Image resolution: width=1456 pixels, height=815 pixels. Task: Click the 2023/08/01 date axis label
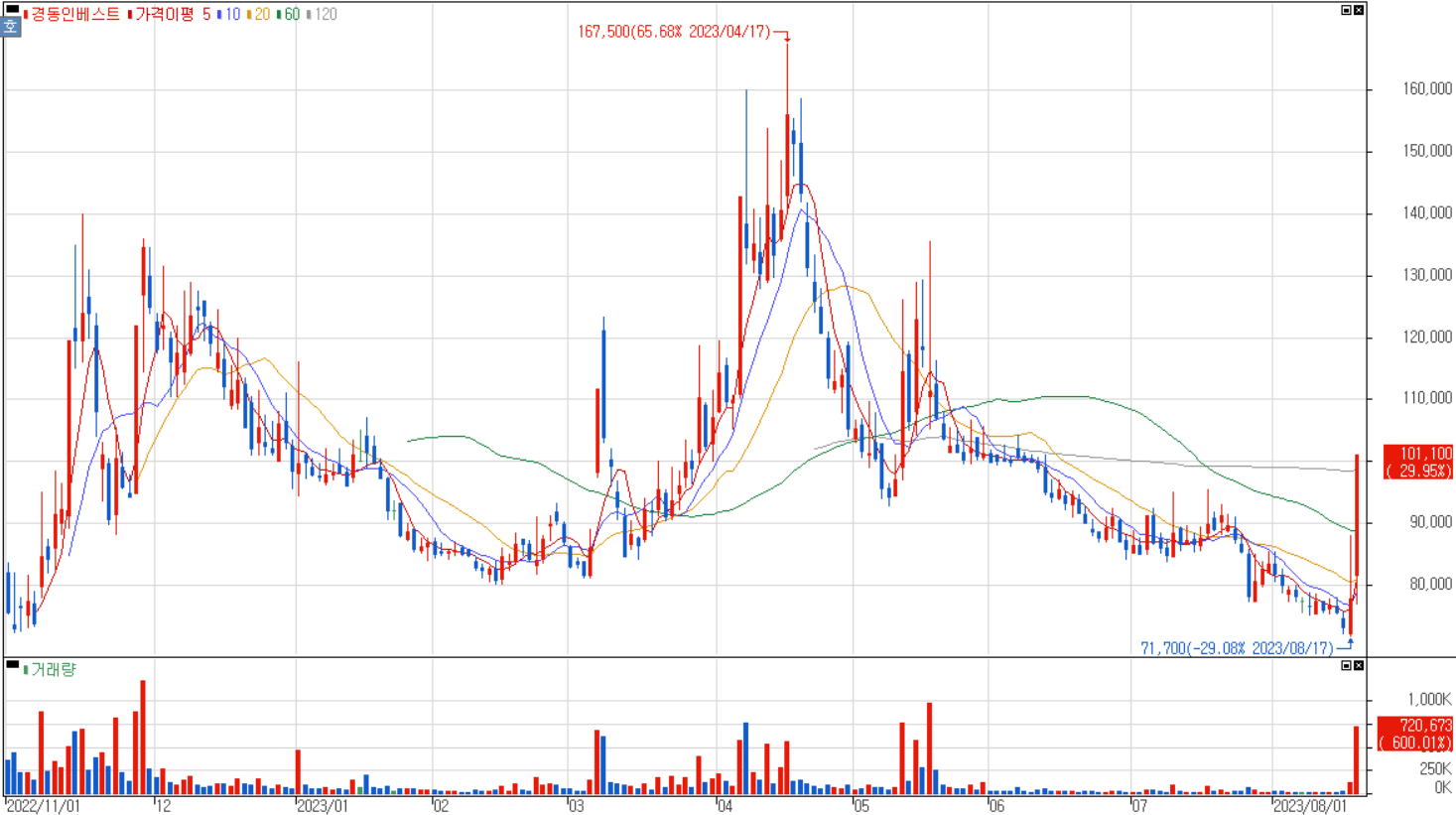tap(1310, 806)
